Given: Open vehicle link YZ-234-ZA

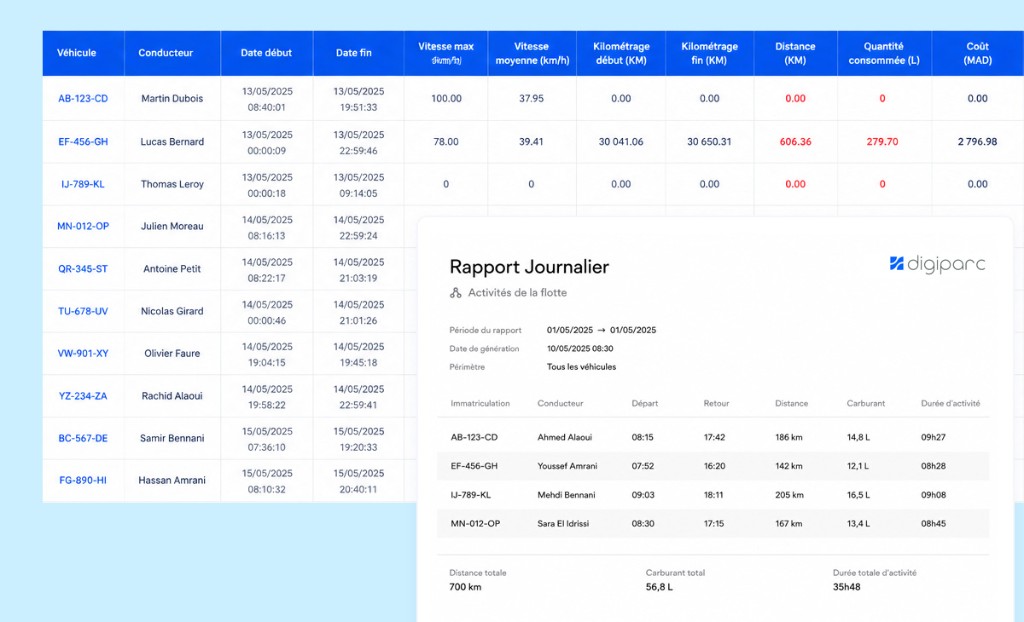Looking at the screenshot, I should point(83,396).
